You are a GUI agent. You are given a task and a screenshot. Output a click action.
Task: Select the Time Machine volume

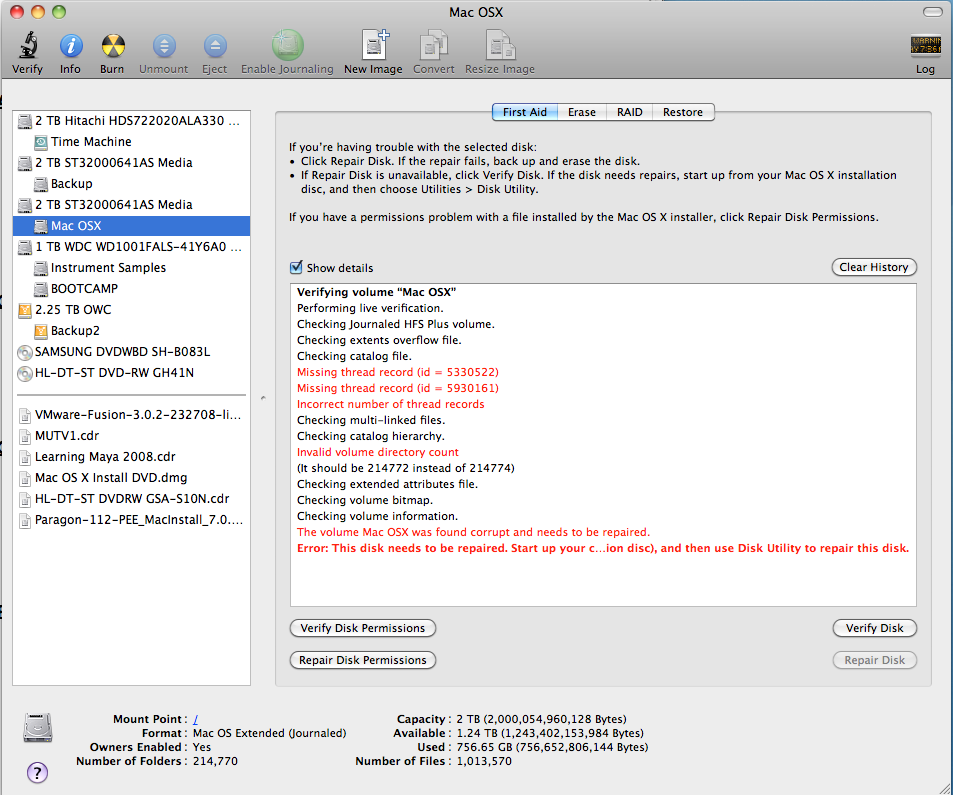click(x=131, y=142)
